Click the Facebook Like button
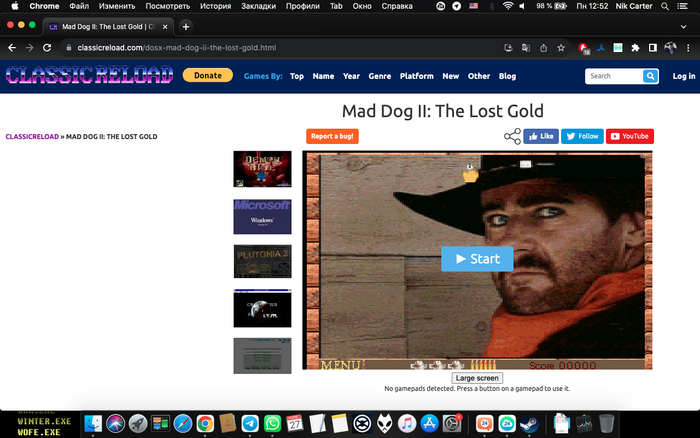 (541, 136)
